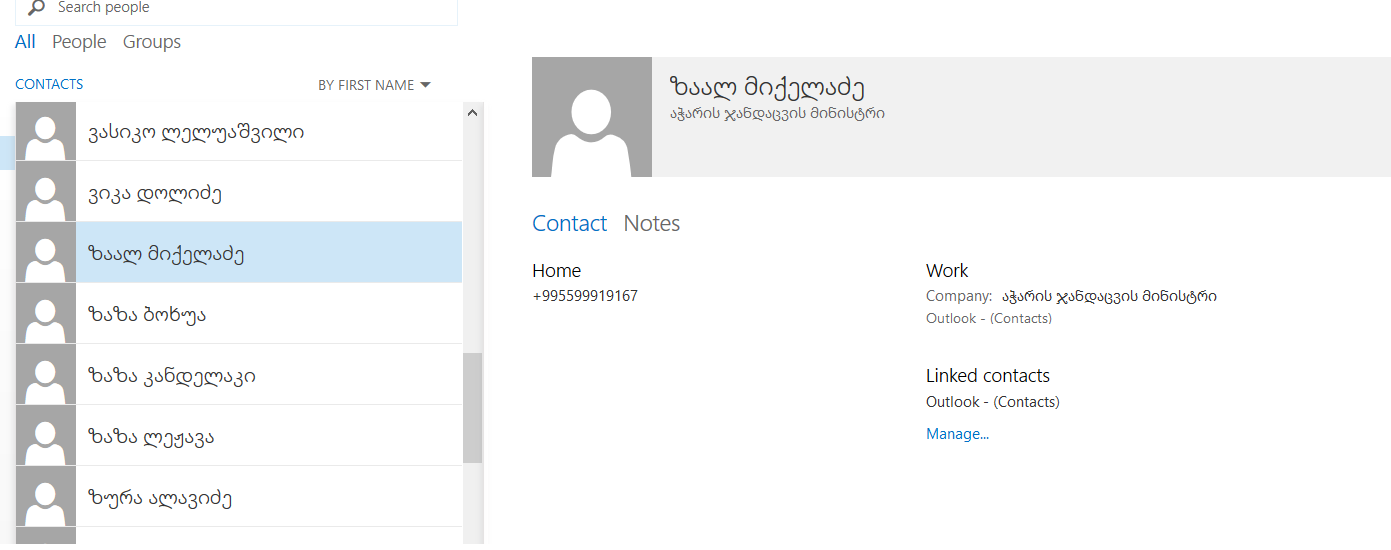
Task: Click the Manage... link under Linked contacts
Action: pyautogui.click(x=957, y=434)
